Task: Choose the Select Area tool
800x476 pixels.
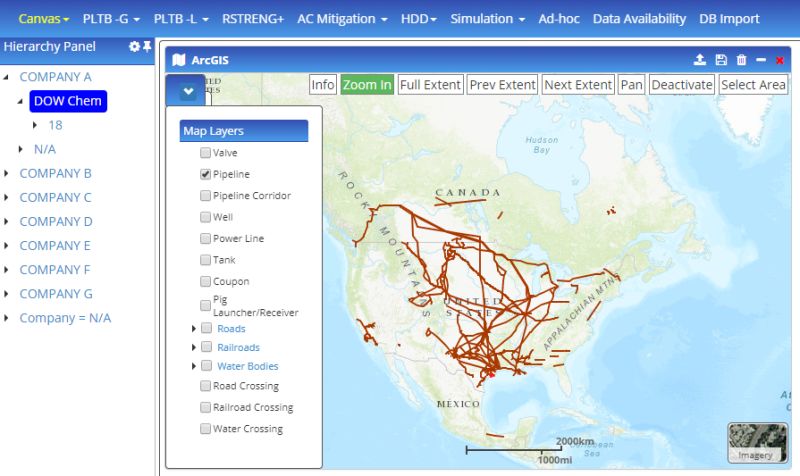Action: tap(753, 85)
